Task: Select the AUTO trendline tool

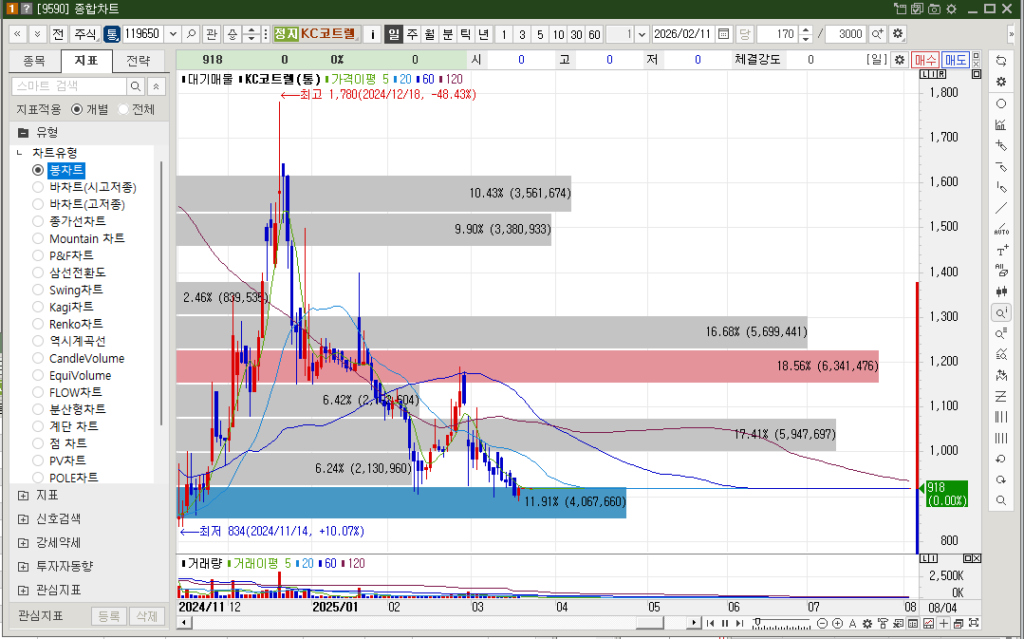Action: 1000,229
